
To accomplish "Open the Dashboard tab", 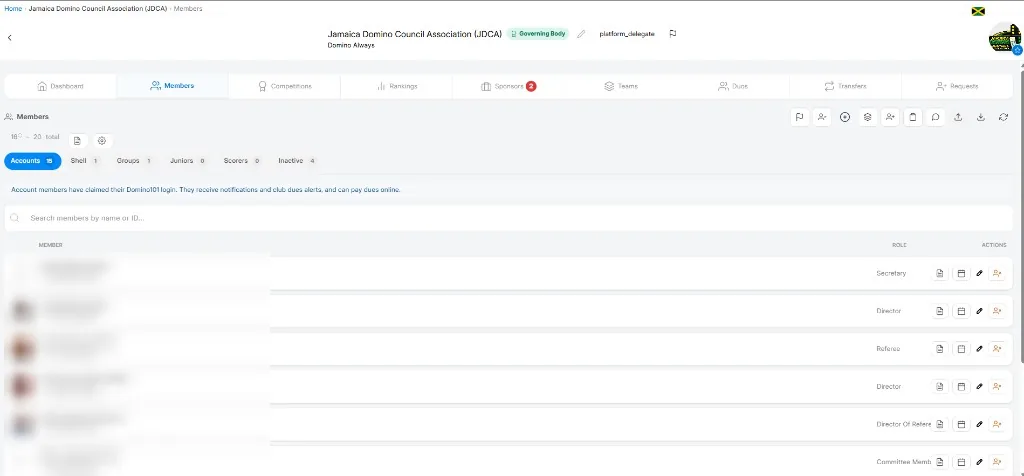I will (x=61, y=86).
